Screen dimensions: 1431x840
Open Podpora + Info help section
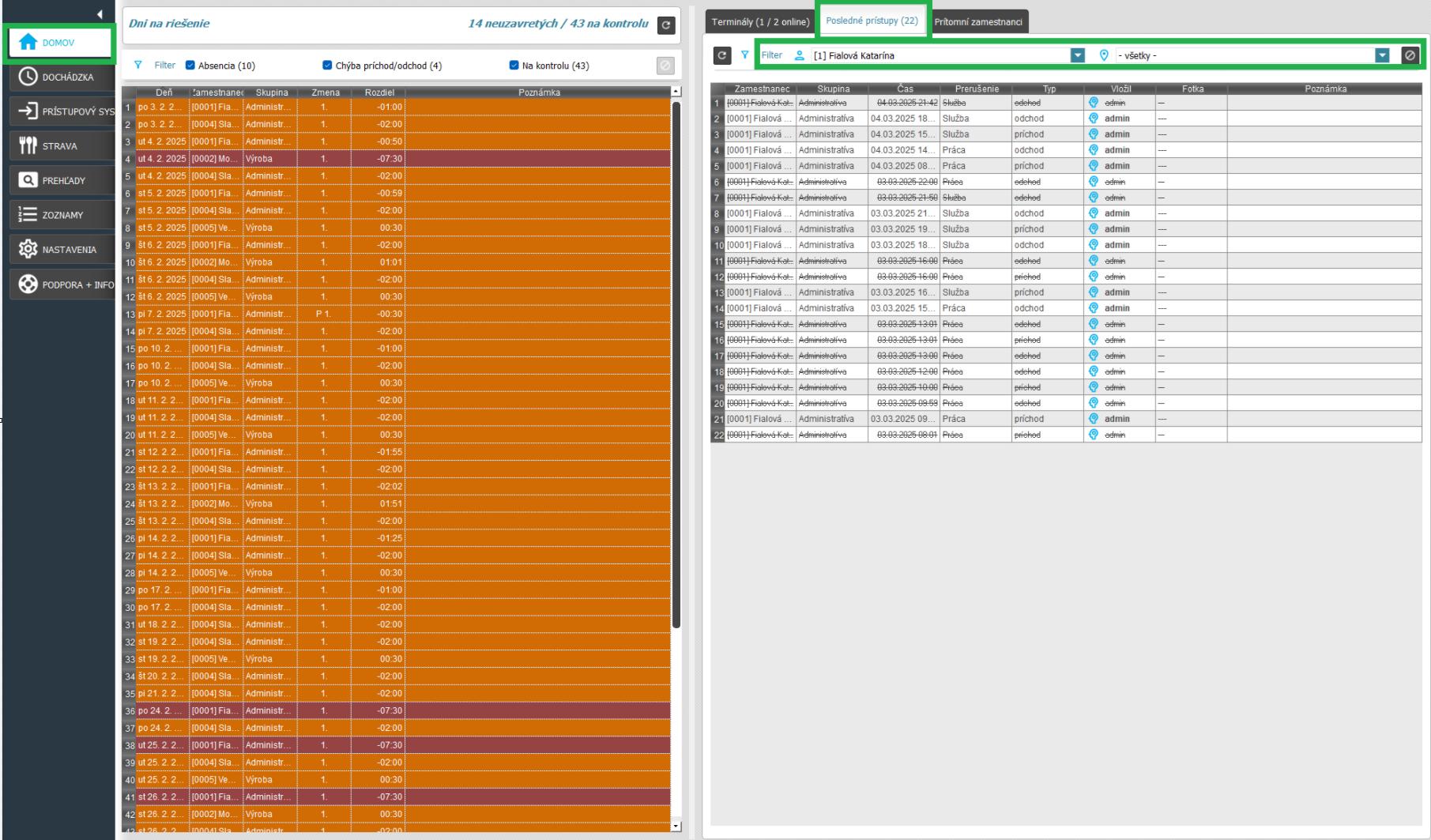click(62, 284)
